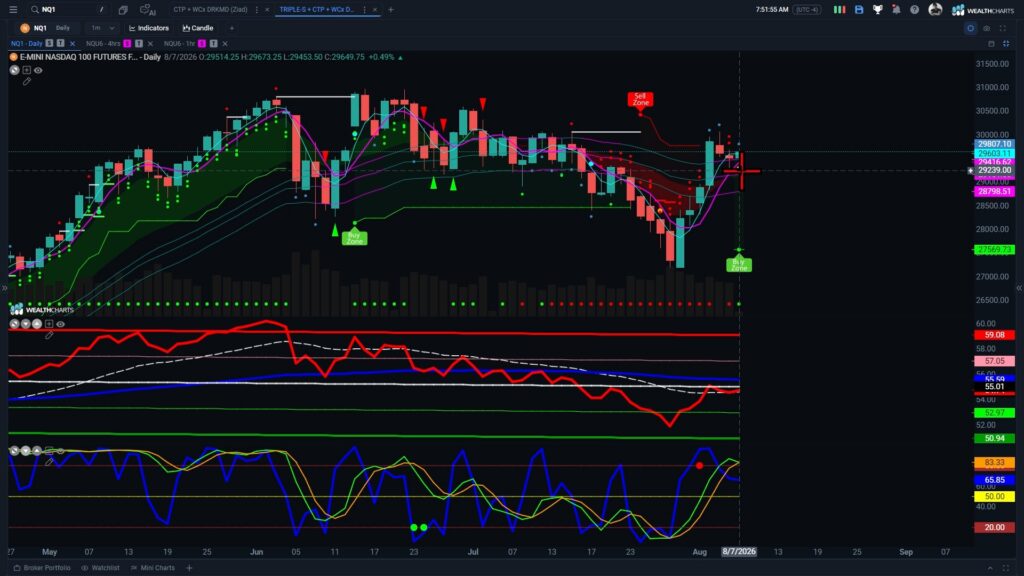
Task: Open the Indicators panel
Action: pos(149,28)
